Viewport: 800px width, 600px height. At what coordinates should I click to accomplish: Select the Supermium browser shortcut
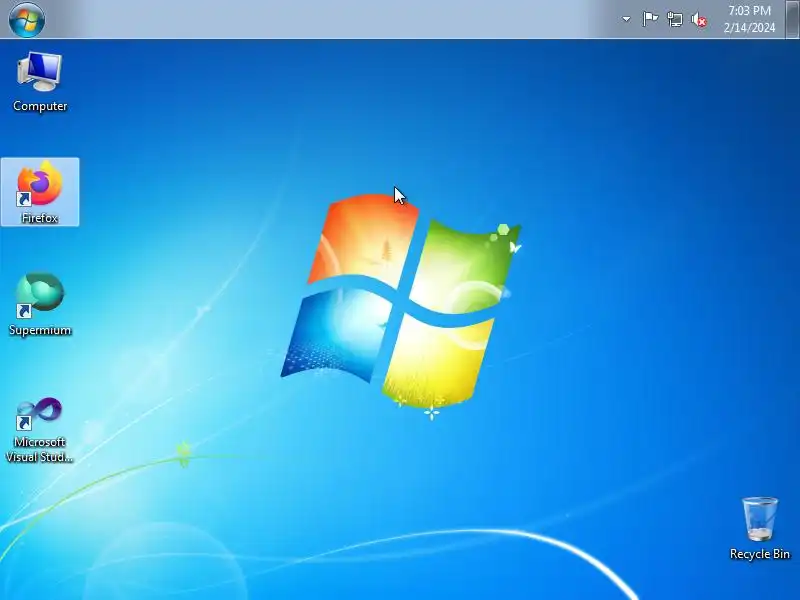click(x=40, y=305)
